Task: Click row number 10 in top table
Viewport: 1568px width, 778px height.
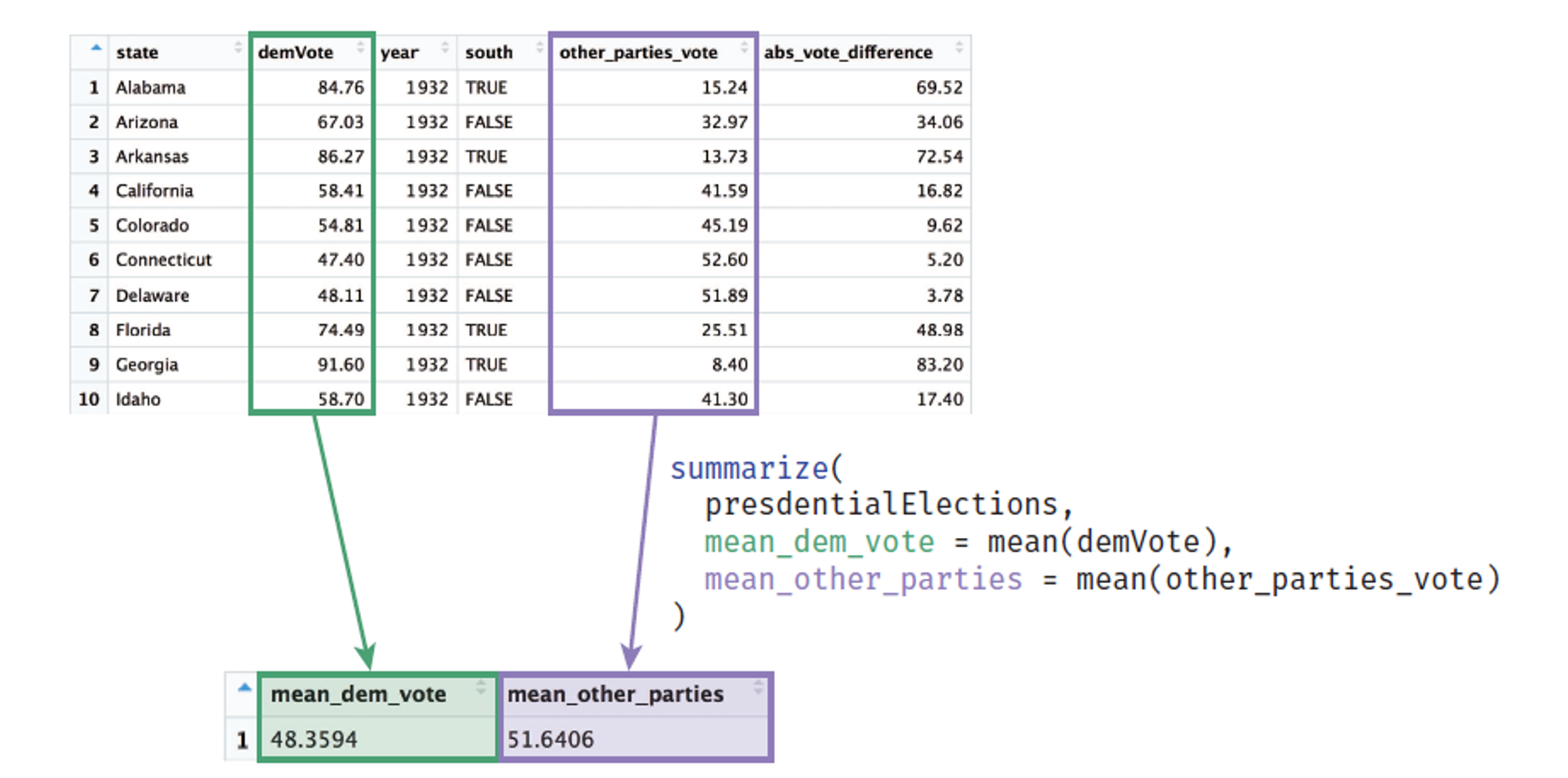Action: (89, 399)
